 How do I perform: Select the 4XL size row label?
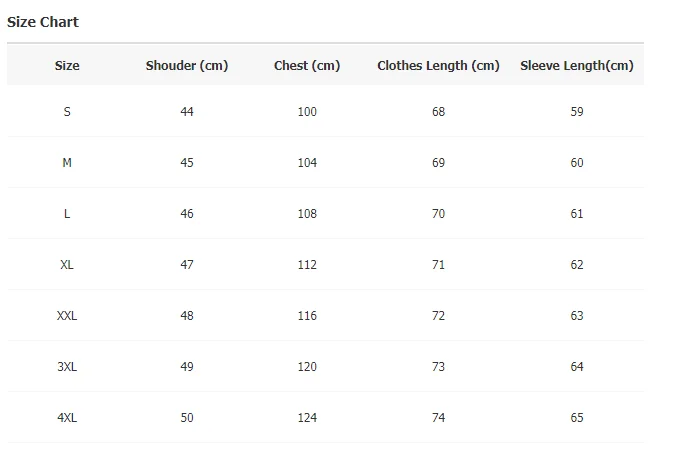click(x=67, y=417)
